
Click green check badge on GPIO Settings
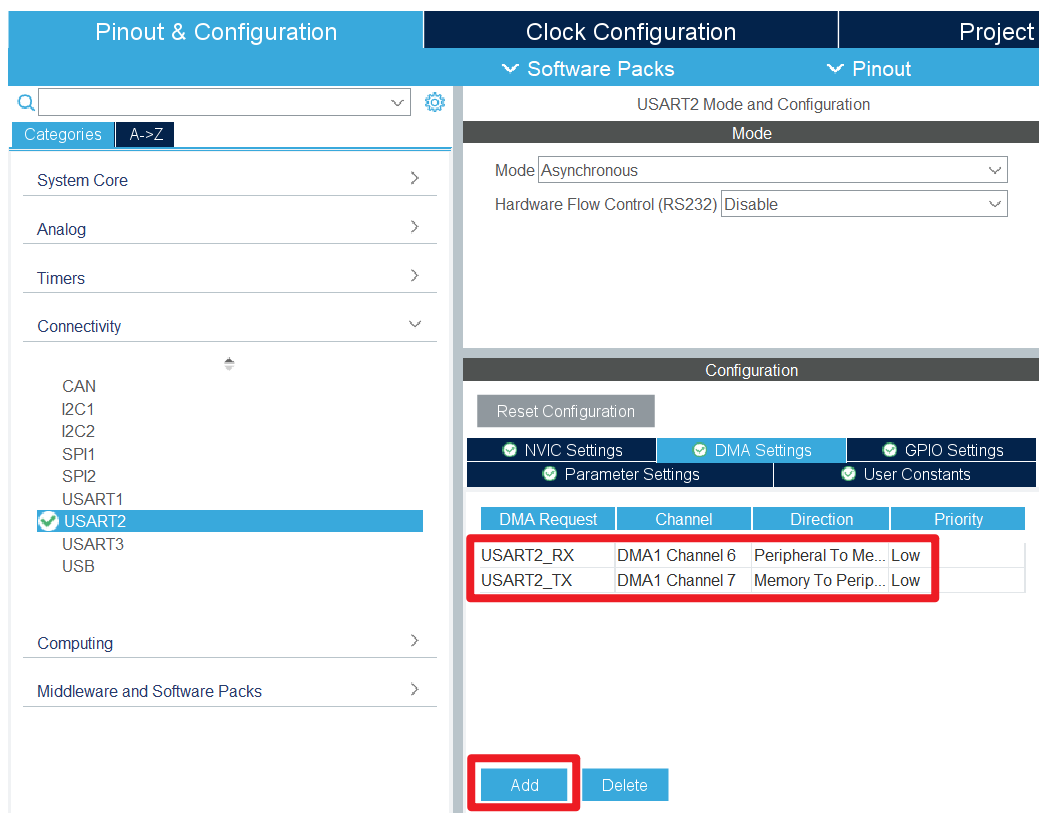tap(889, 450)
